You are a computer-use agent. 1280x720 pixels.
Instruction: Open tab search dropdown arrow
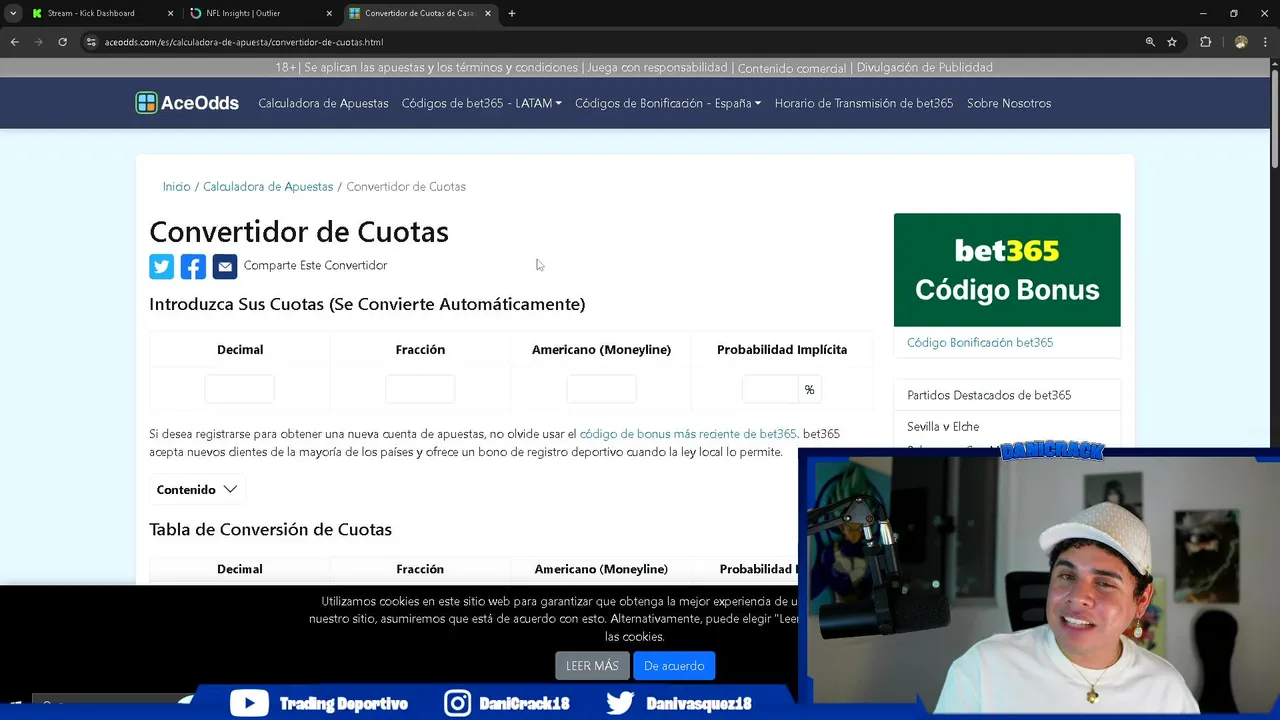[13, 13]
